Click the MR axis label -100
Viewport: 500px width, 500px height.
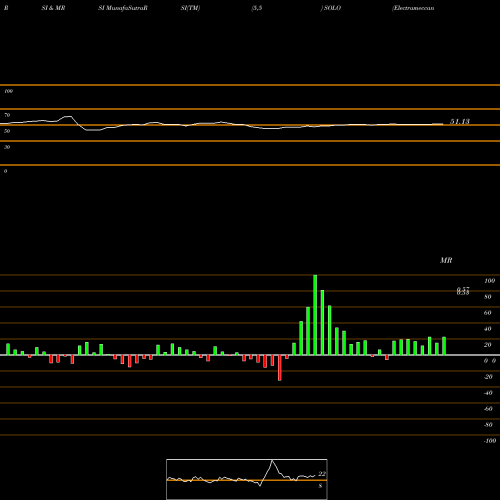click(x=490, y=441)
